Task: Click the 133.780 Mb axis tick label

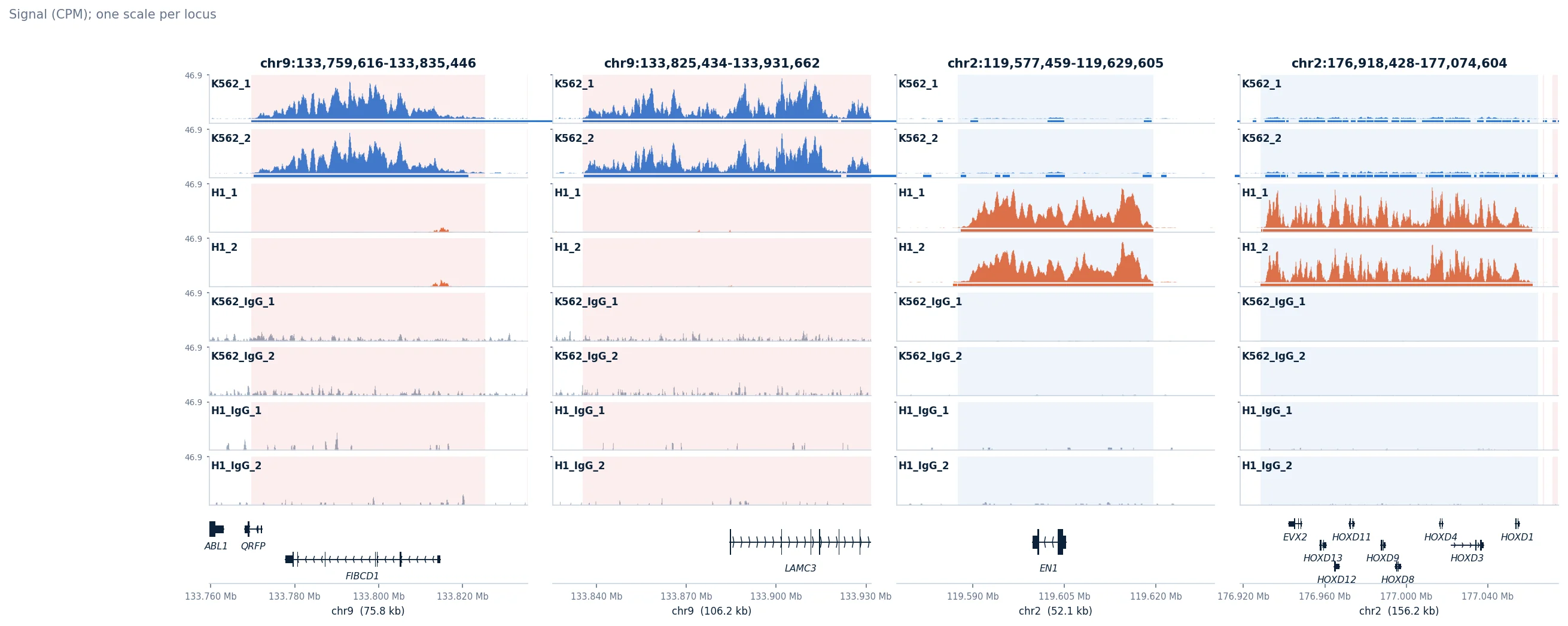Action: (x=294, y=597)
